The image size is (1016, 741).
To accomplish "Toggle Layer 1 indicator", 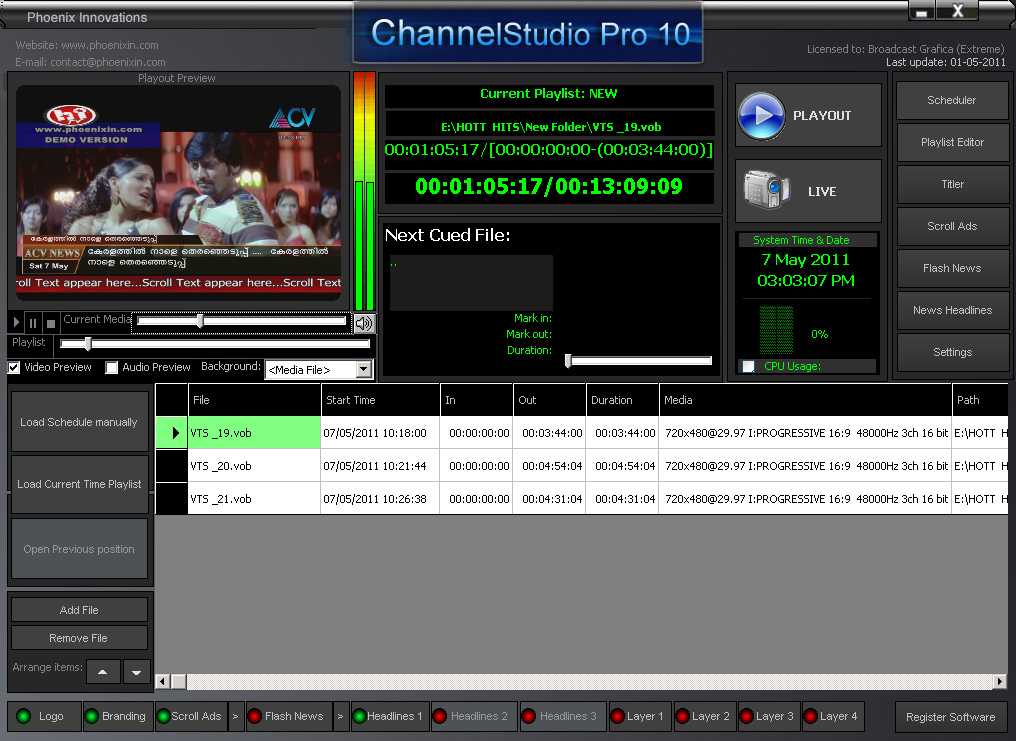I will point(618,716).
